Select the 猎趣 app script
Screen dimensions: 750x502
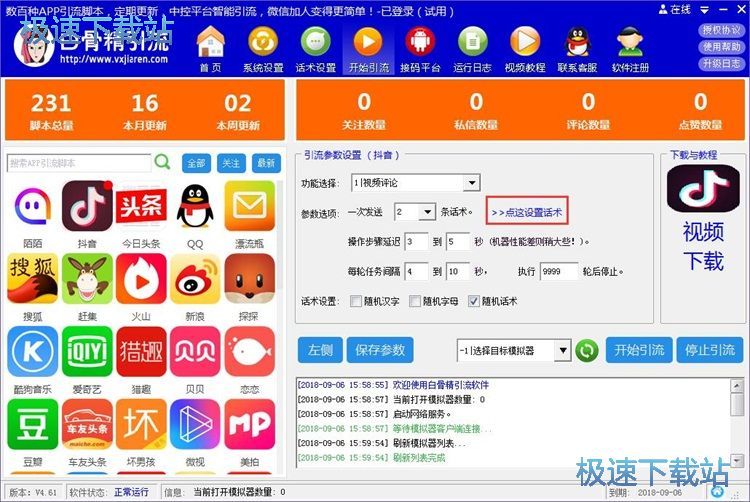pyautogui.click(x=141, y=351)
